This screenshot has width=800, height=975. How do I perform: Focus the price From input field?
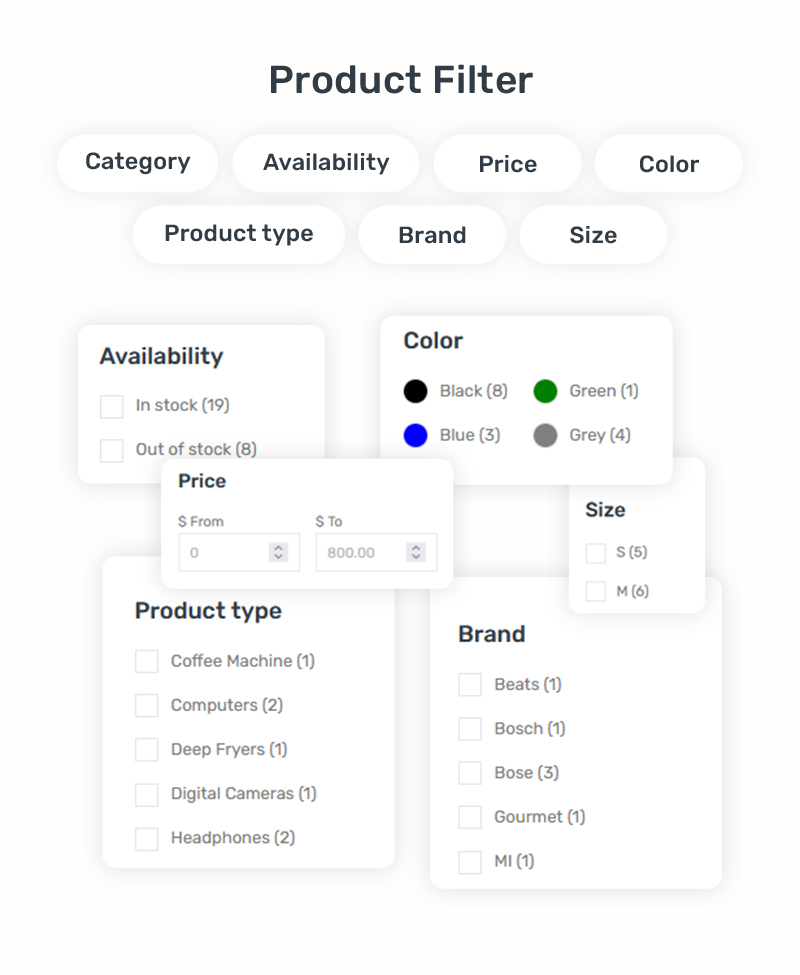pyautogui.click(x=224, y=552)
